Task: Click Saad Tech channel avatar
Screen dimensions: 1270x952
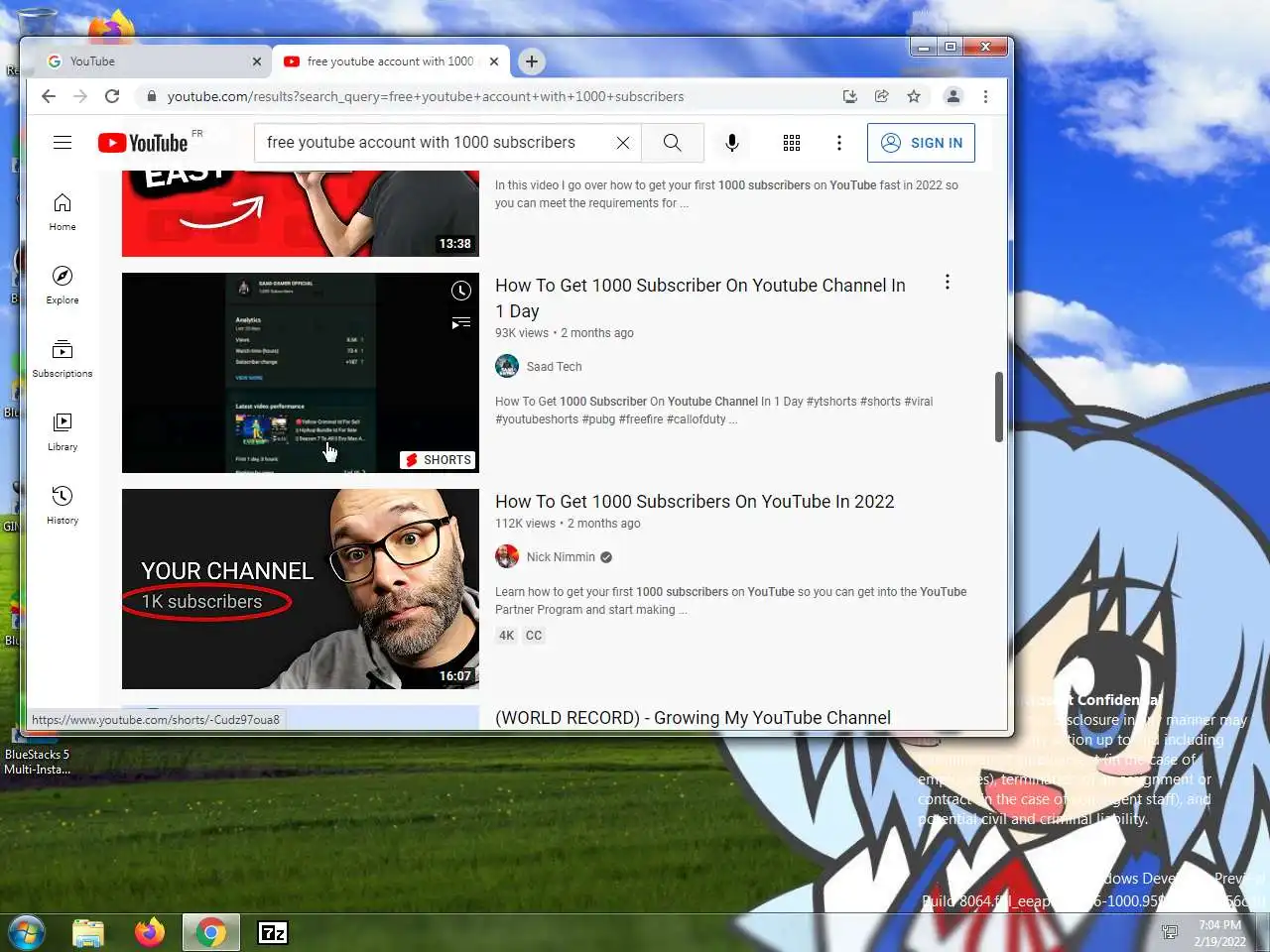Action: pyautogui.click(x=507, y=366)
